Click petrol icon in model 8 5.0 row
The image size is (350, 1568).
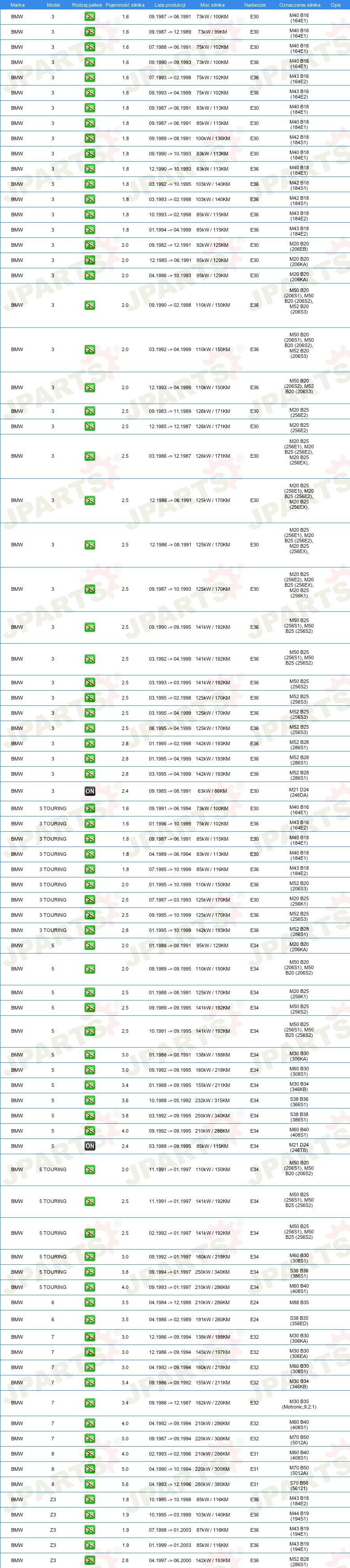(x=90, y=1469)
